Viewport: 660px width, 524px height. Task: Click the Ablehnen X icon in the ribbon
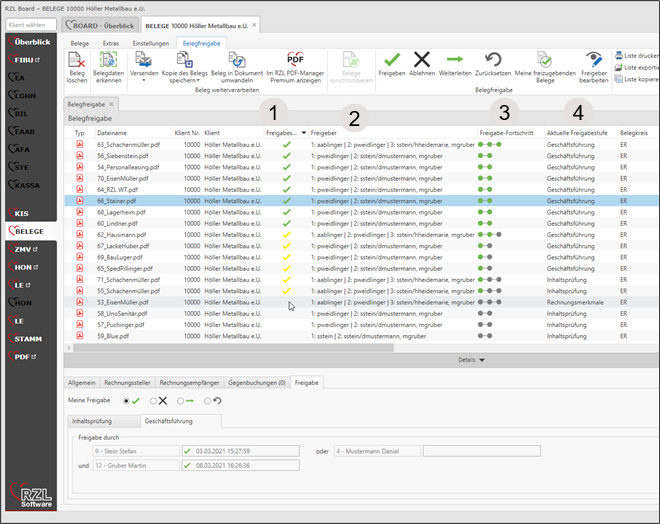tap(423, 61)
